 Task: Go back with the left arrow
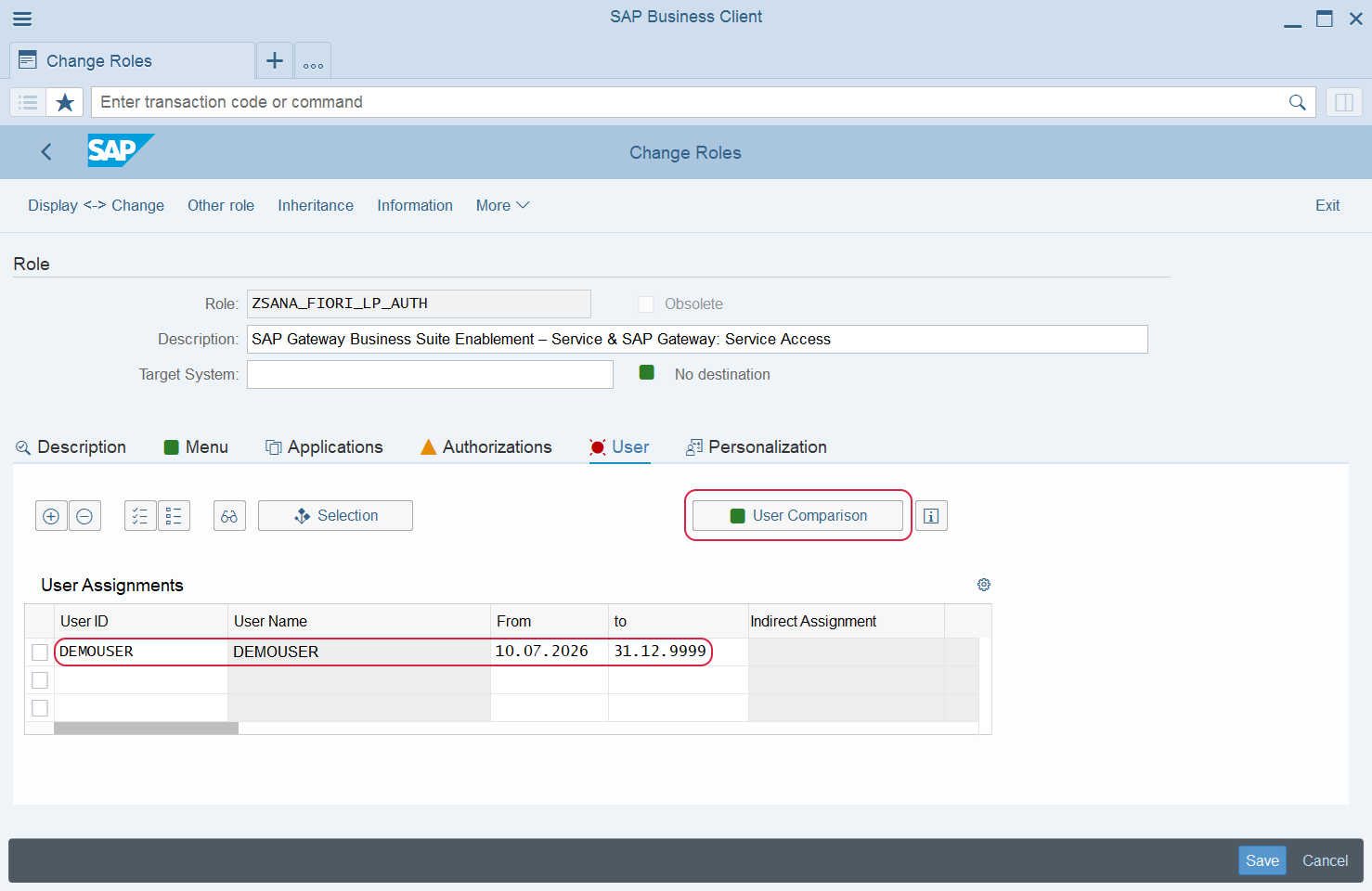[46, 152]
